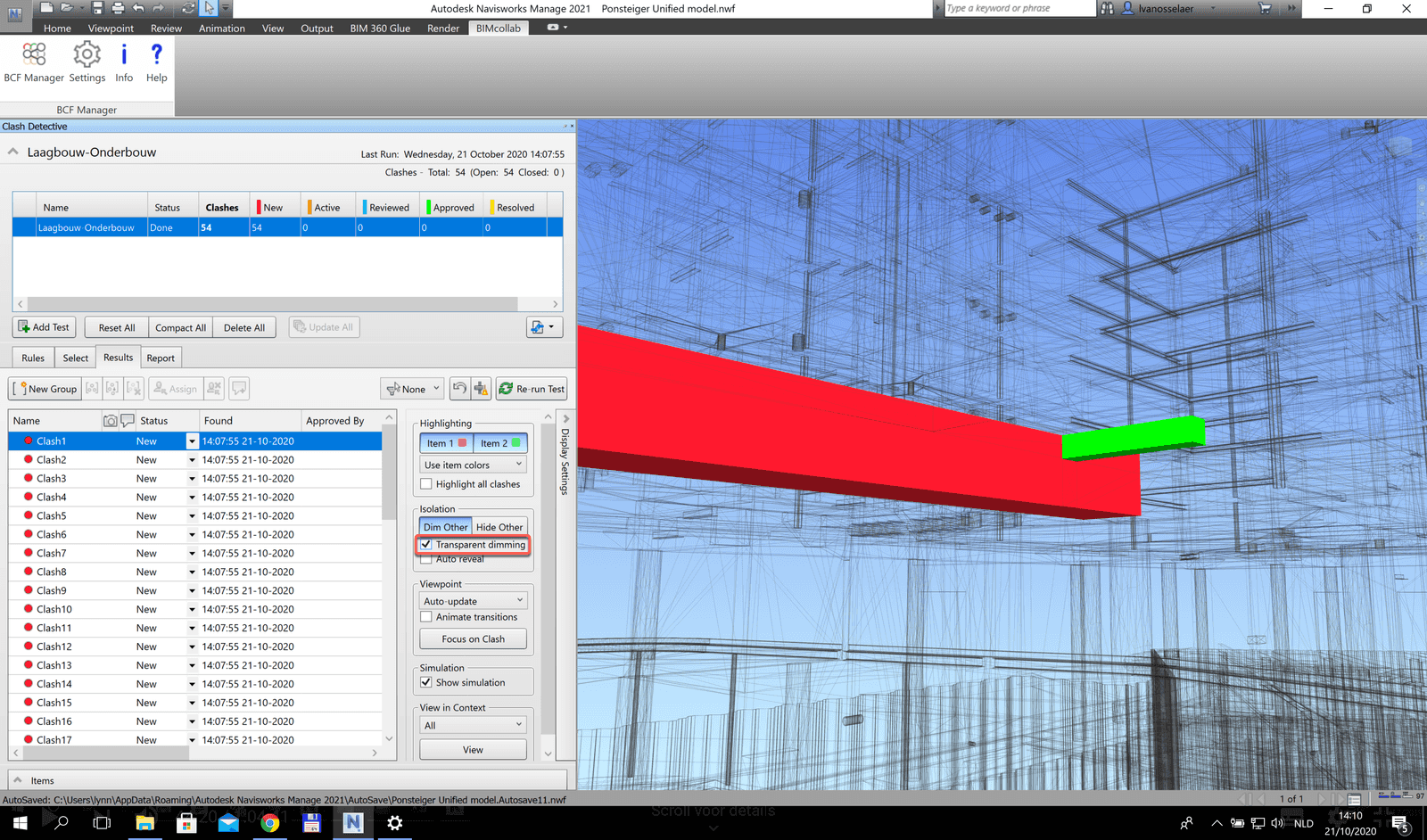Click the Focus on Clash button
The width and height of the screenshot is (1427, 840).
(473, 638)
